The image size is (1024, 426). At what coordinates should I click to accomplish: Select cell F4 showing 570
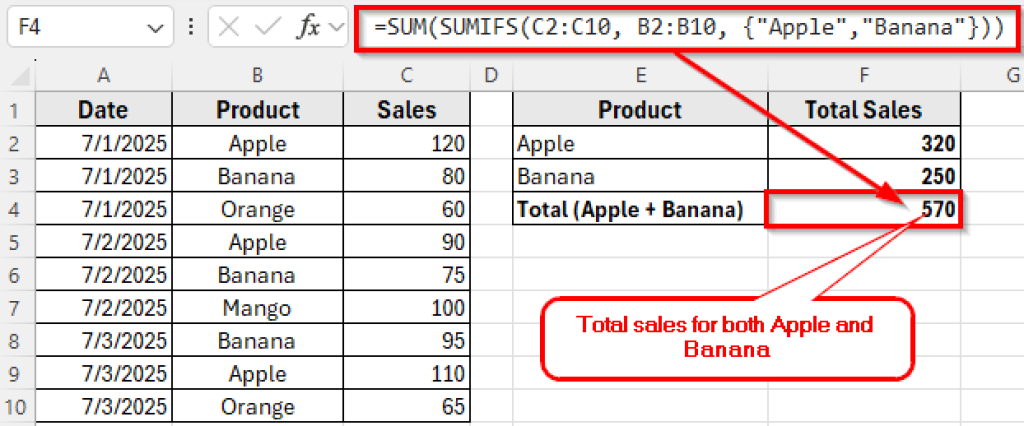tap(864, 210)
